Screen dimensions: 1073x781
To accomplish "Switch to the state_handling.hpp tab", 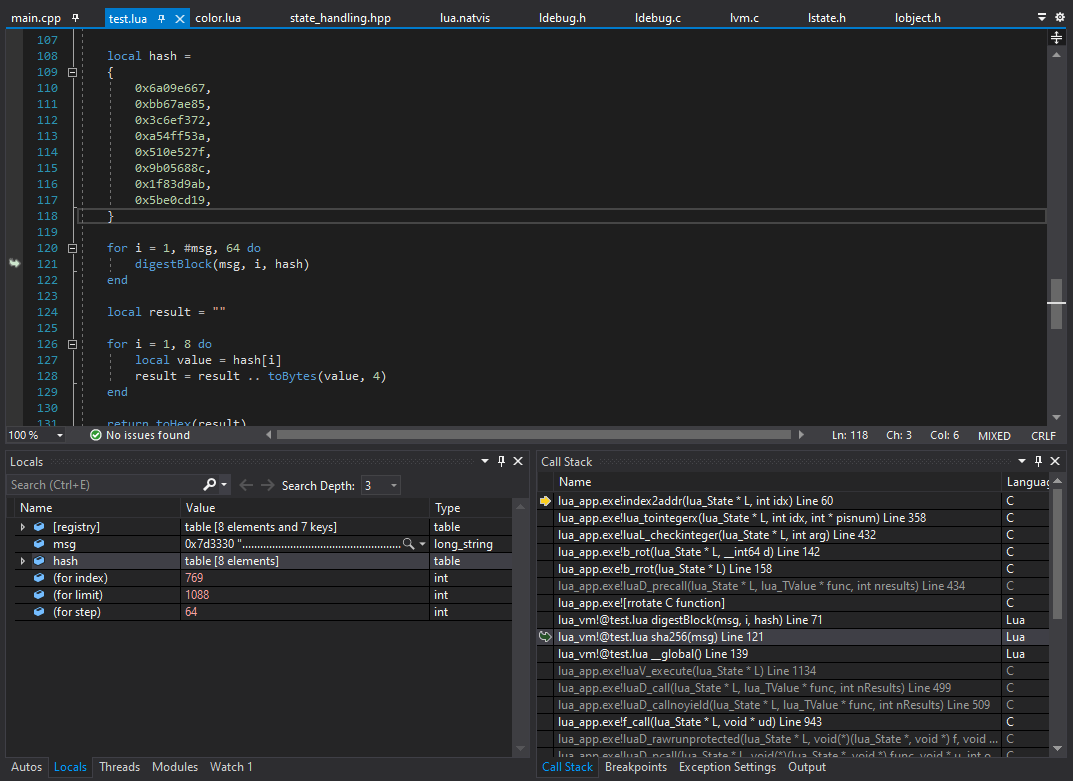I will point(340,18).
